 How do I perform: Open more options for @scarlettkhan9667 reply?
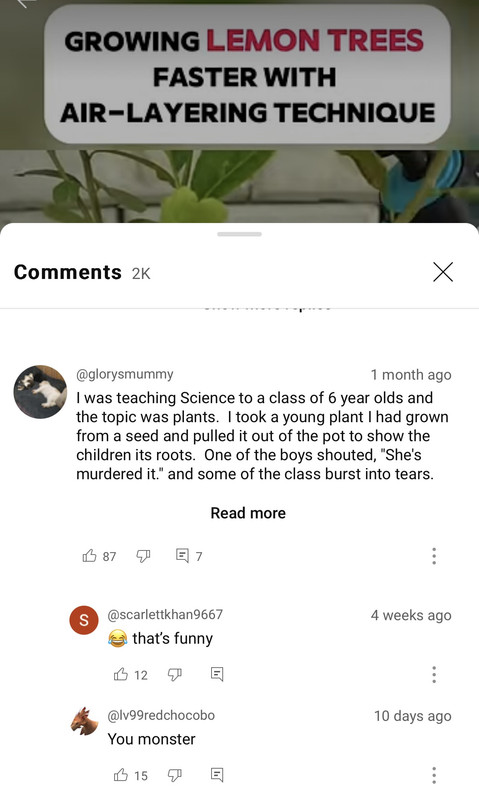click(434, 674)
